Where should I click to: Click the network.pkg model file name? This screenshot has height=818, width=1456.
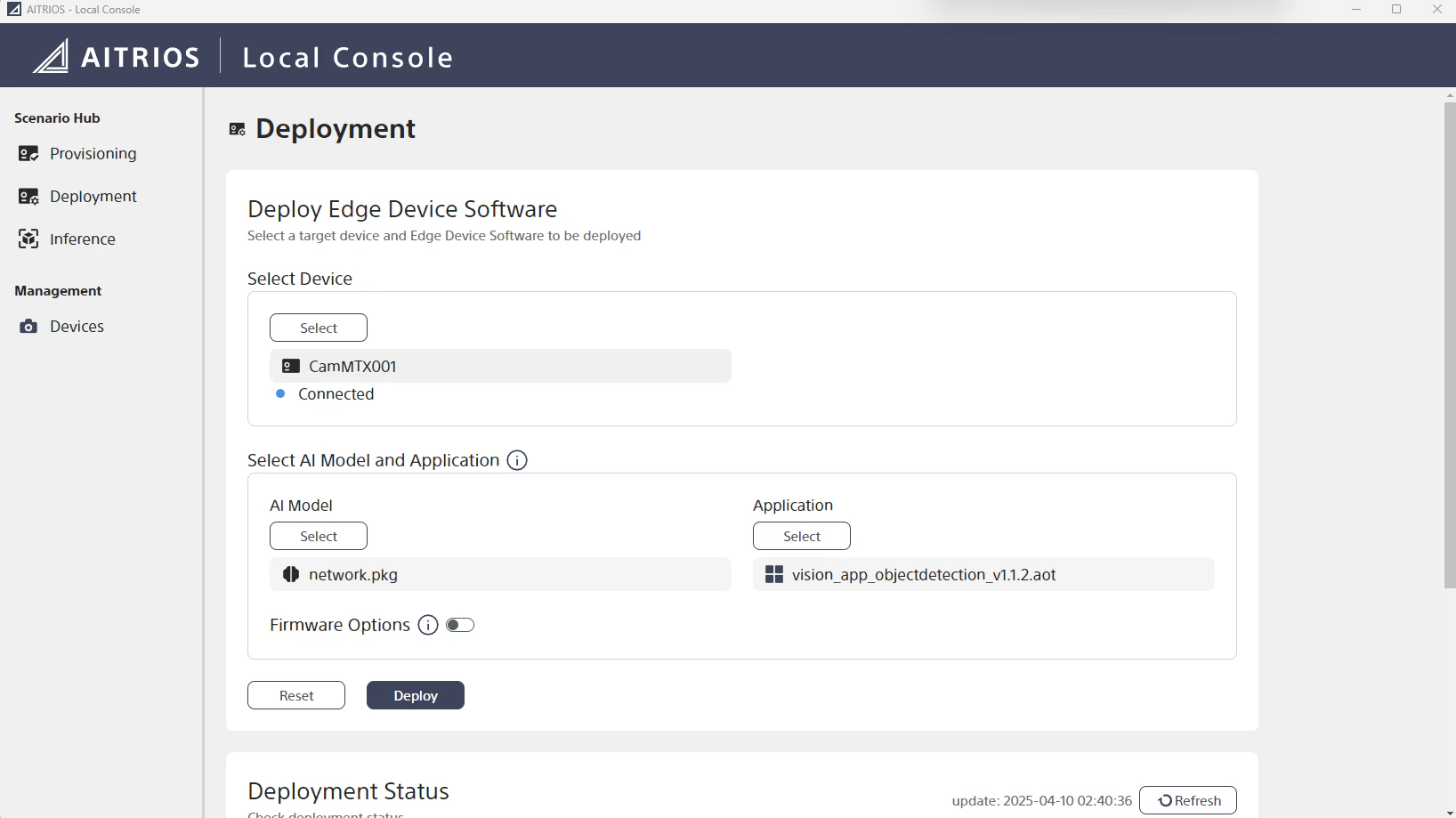pyautogui.click(x=353, y=575)
